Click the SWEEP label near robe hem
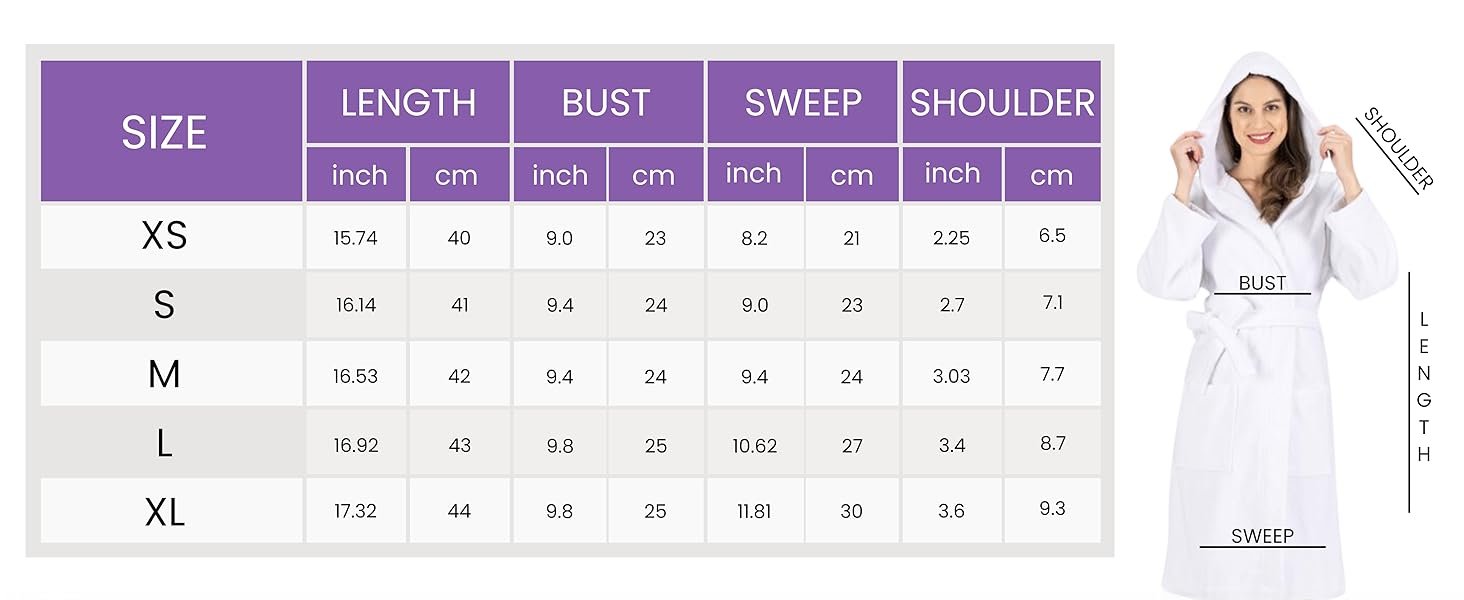The width and height of the screenshot is (1464, 600). pos(1262,536)
